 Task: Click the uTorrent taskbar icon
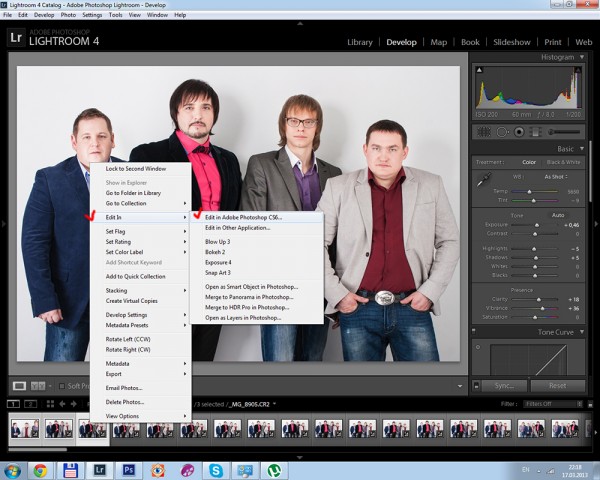(x=273, y=469)
